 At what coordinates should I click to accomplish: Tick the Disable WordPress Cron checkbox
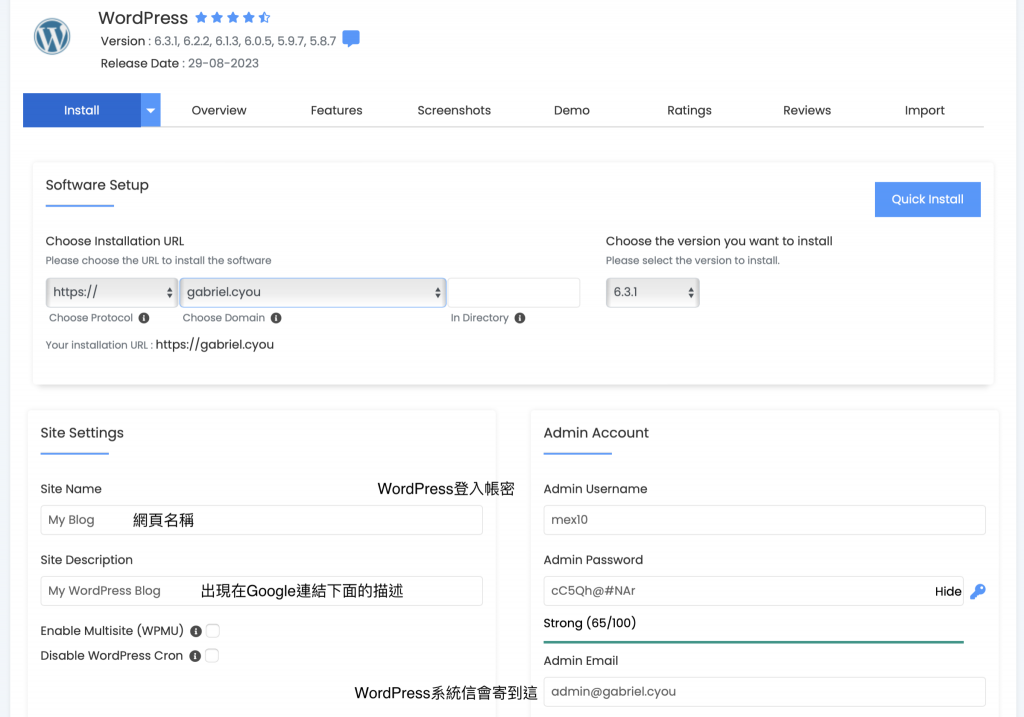[x=212, y=656]
